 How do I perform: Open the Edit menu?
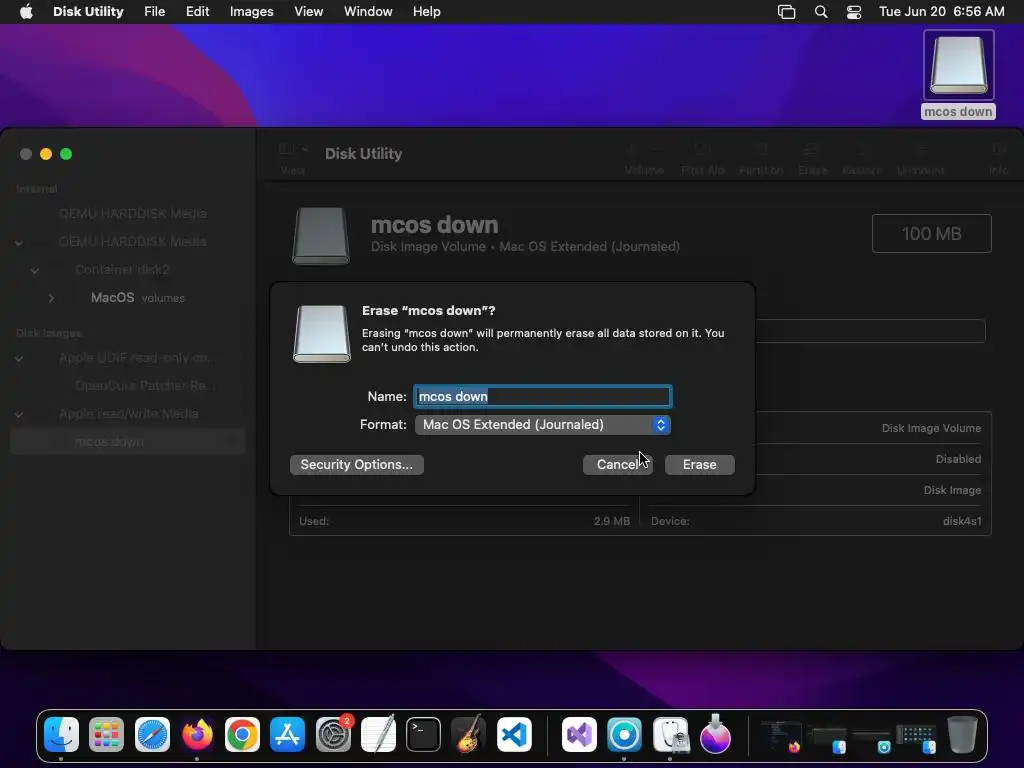(x=197, y=12)
